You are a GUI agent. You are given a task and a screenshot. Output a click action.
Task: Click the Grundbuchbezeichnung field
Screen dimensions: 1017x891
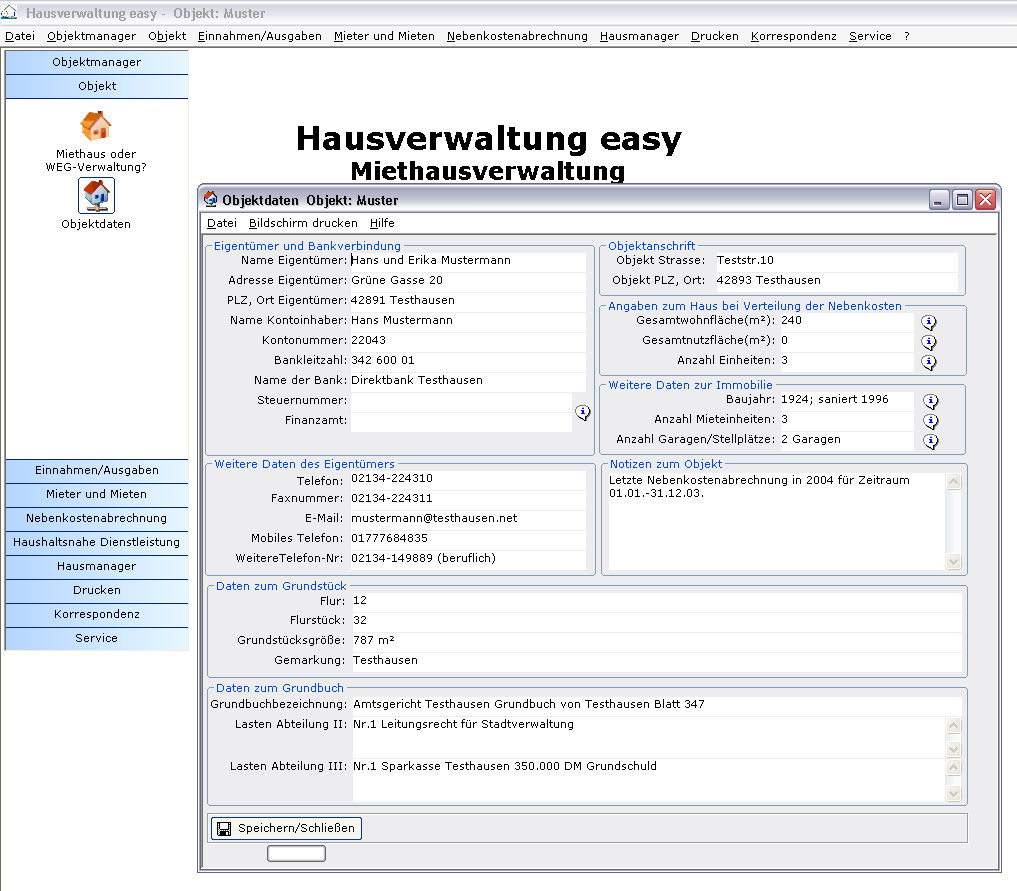click(657, 705)
